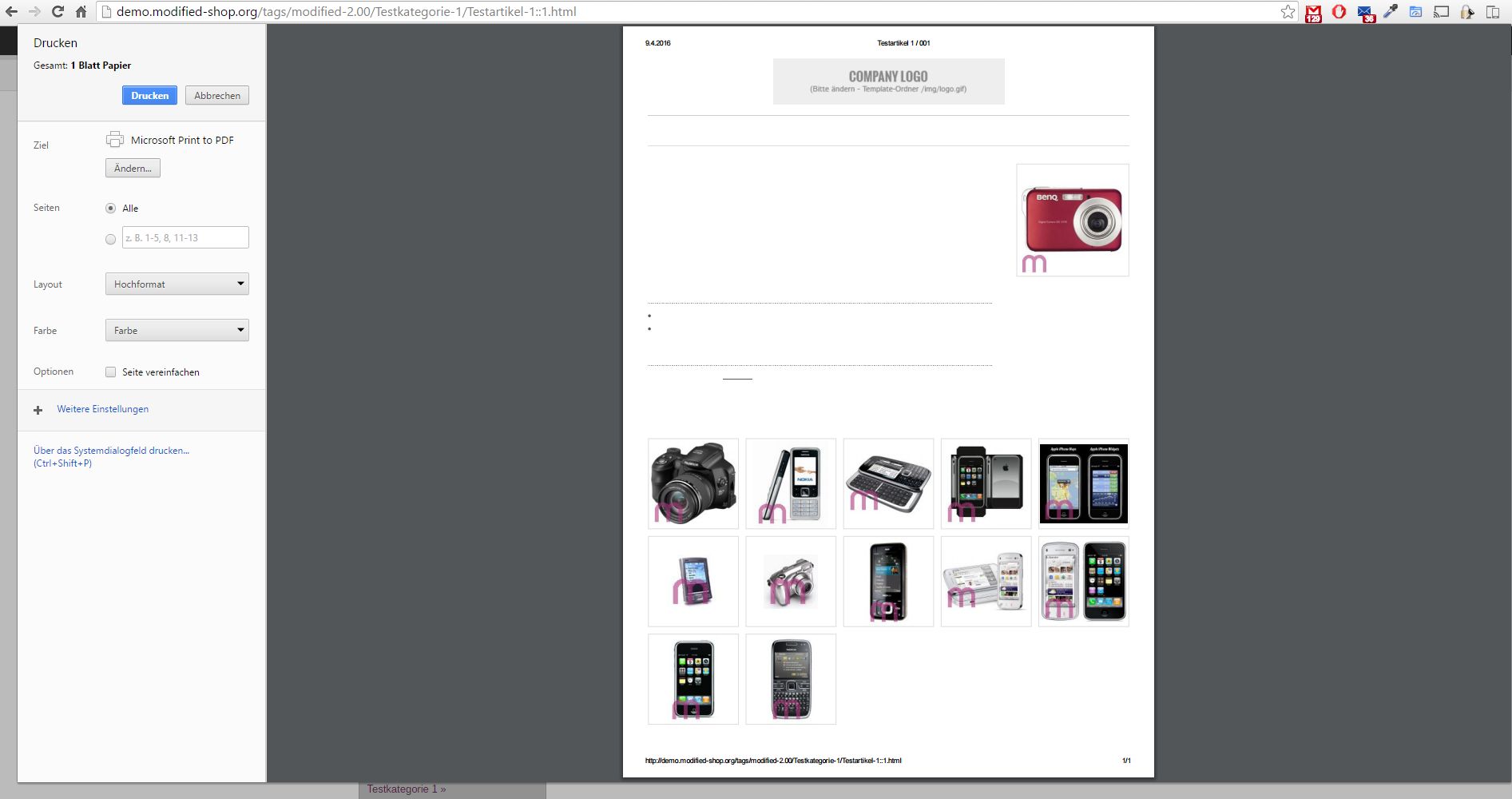Image resolution: width=1512 pixels, height=799 pixels.
Task: Open the blue mail extension showing 36
Action: pos(1365,13)
